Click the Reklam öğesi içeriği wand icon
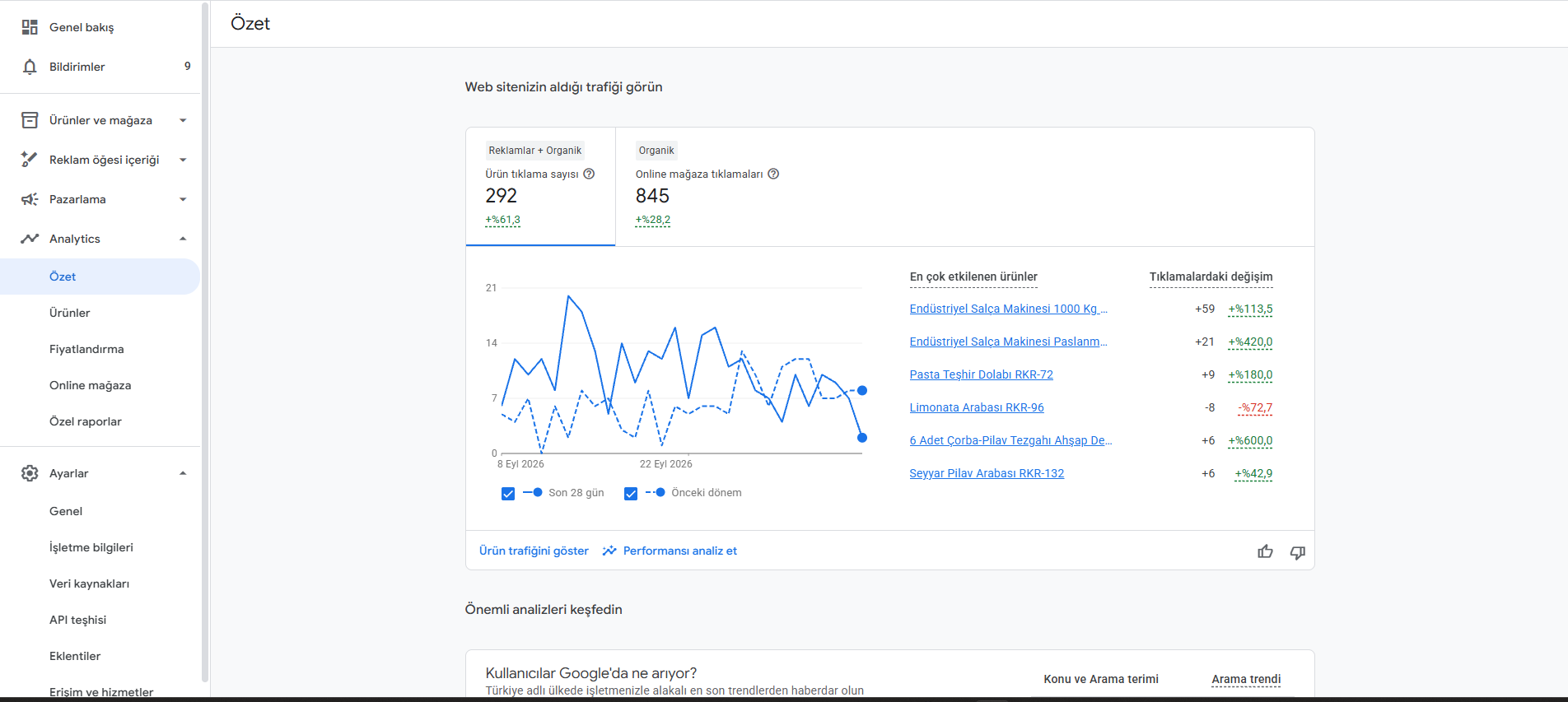The image size is (1568, 702). 30,160
